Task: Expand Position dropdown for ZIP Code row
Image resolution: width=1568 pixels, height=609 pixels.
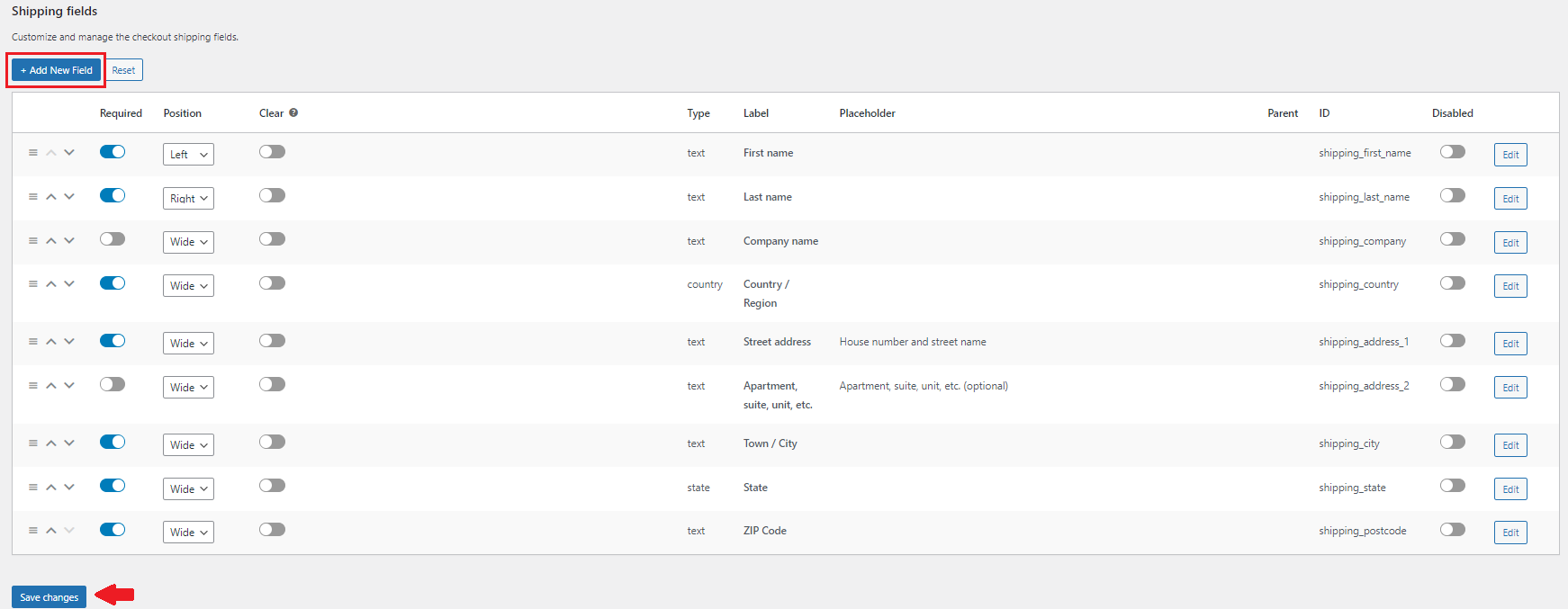Action: tap(188, 533)
